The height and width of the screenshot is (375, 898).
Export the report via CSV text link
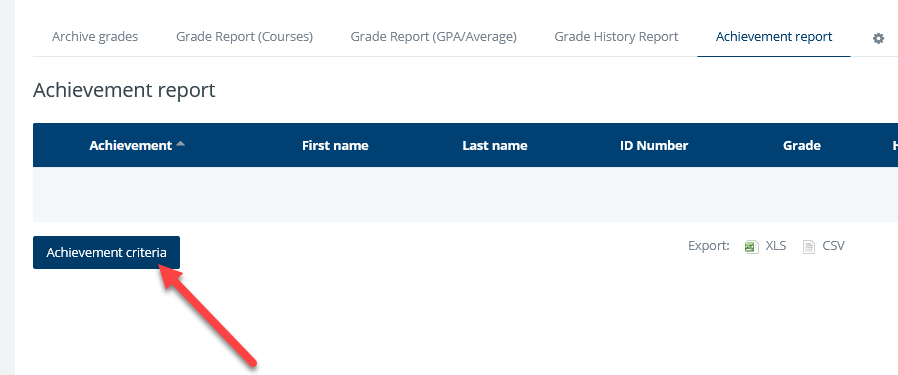tap(833, 246)
